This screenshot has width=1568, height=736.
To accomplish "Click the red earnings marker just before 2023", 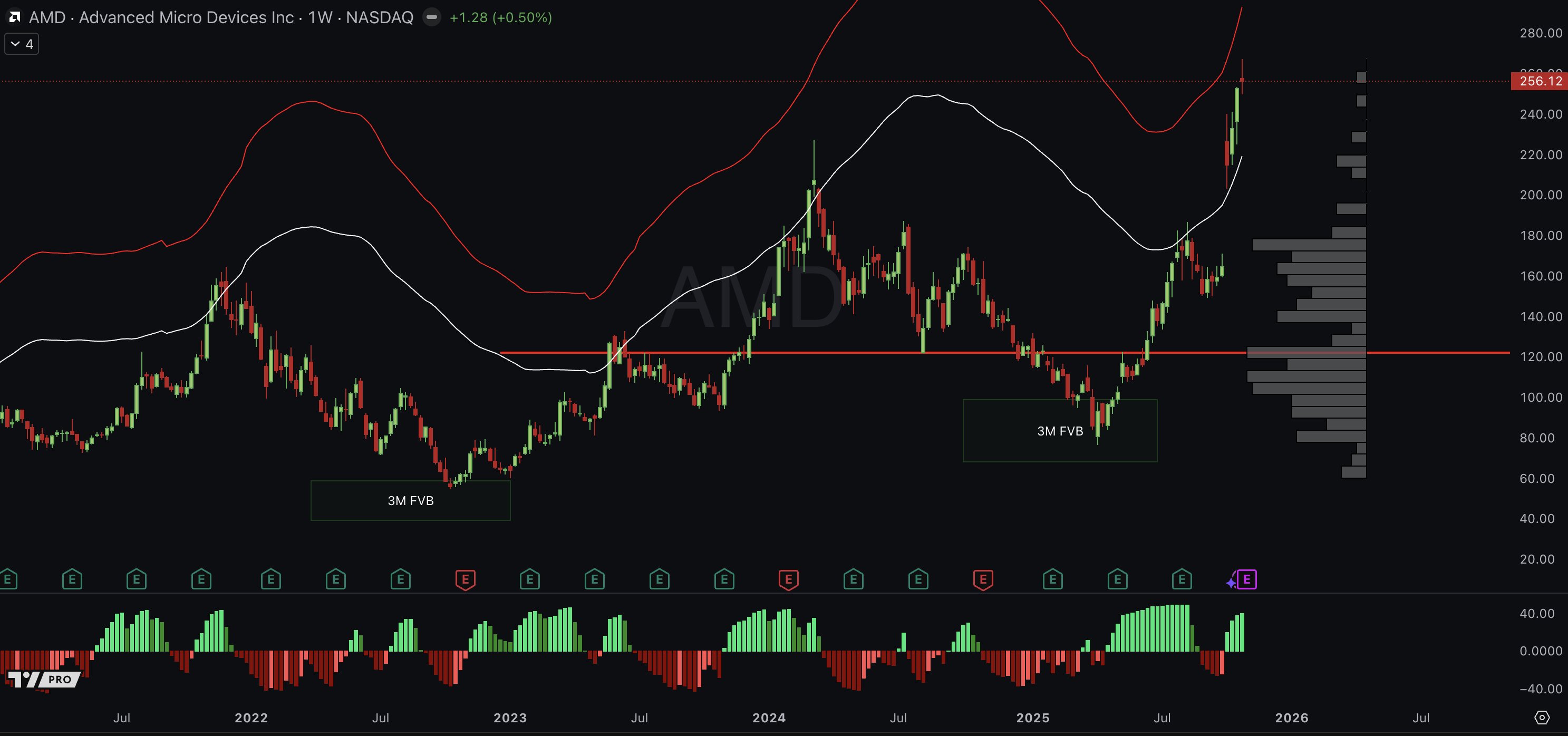I will (465, 579).
